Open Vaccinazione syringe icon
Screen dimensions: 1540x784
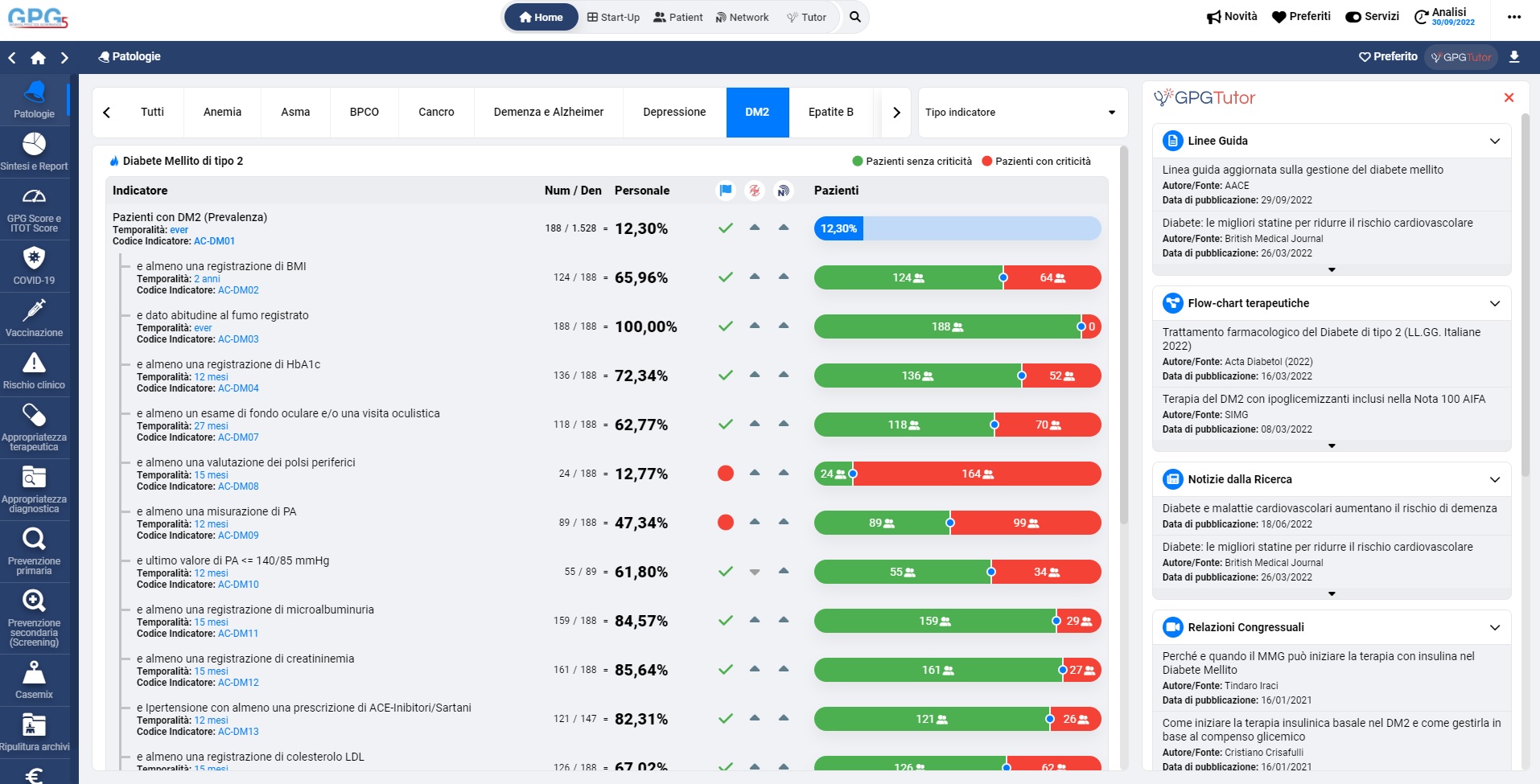34,318
